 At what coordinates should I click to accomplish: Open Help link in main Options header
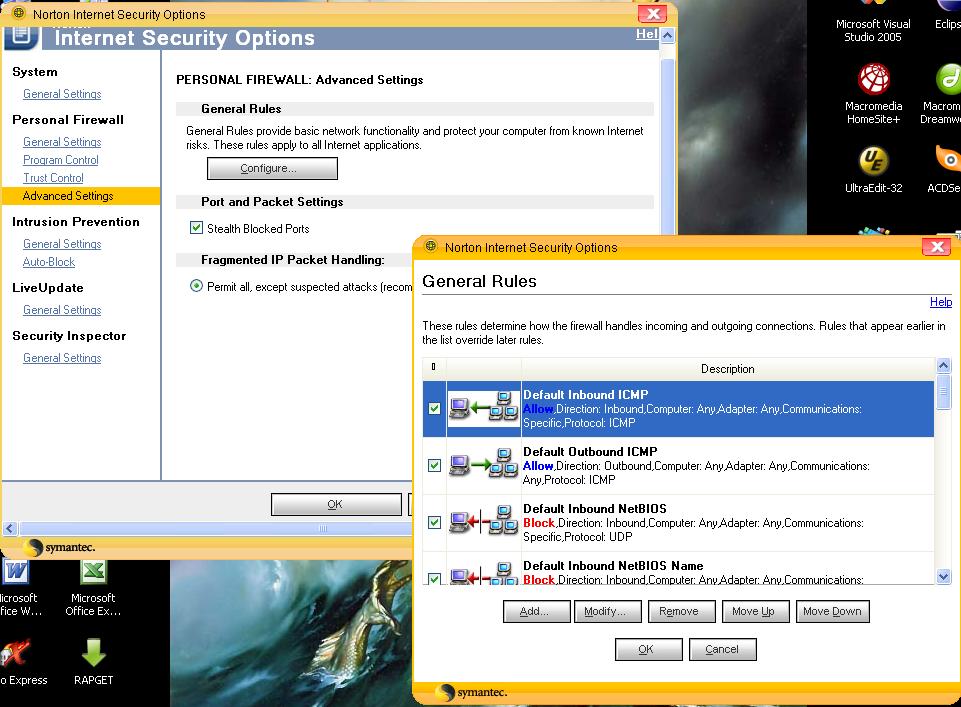click(x=647, y=34)
